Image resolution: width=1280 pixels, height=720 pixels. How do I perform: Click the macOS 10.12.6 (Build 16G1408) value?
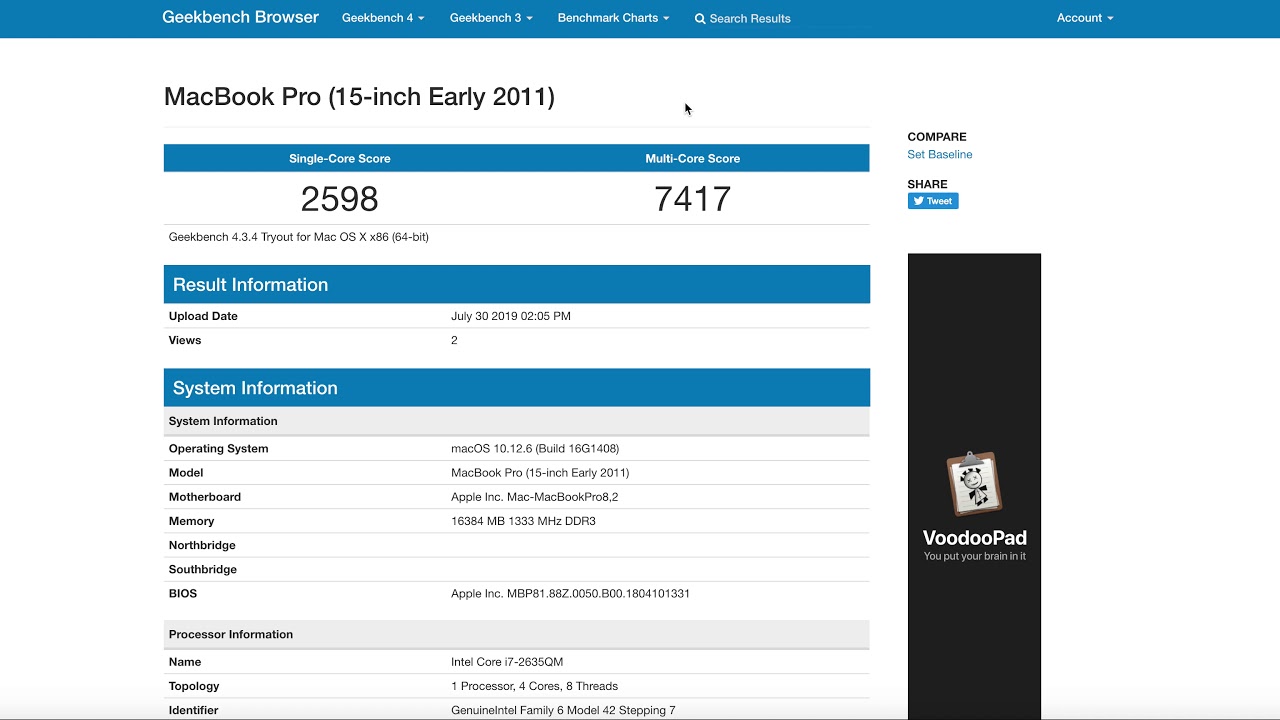pos(535,449)
